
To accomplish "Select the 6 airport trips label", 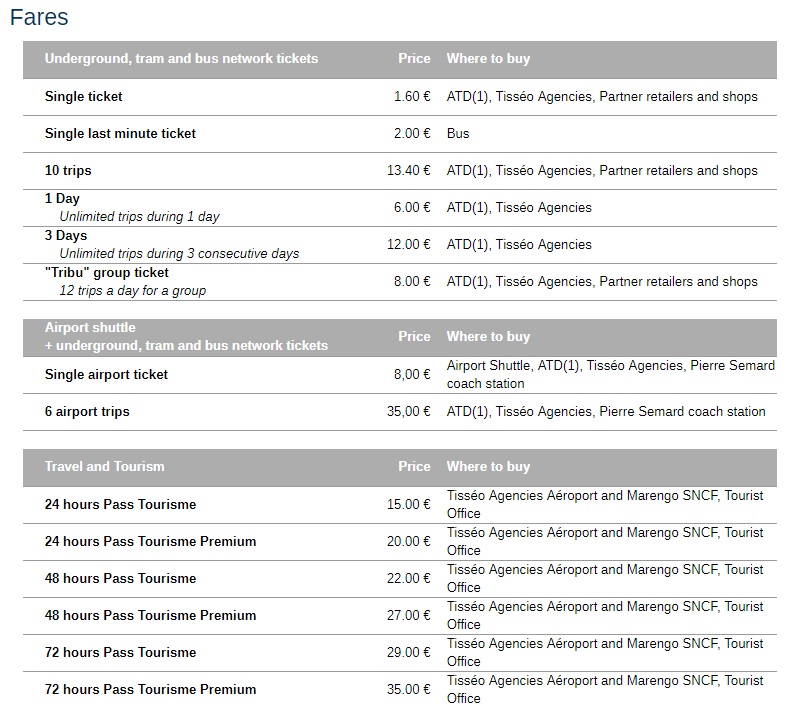I will point(87,412).
